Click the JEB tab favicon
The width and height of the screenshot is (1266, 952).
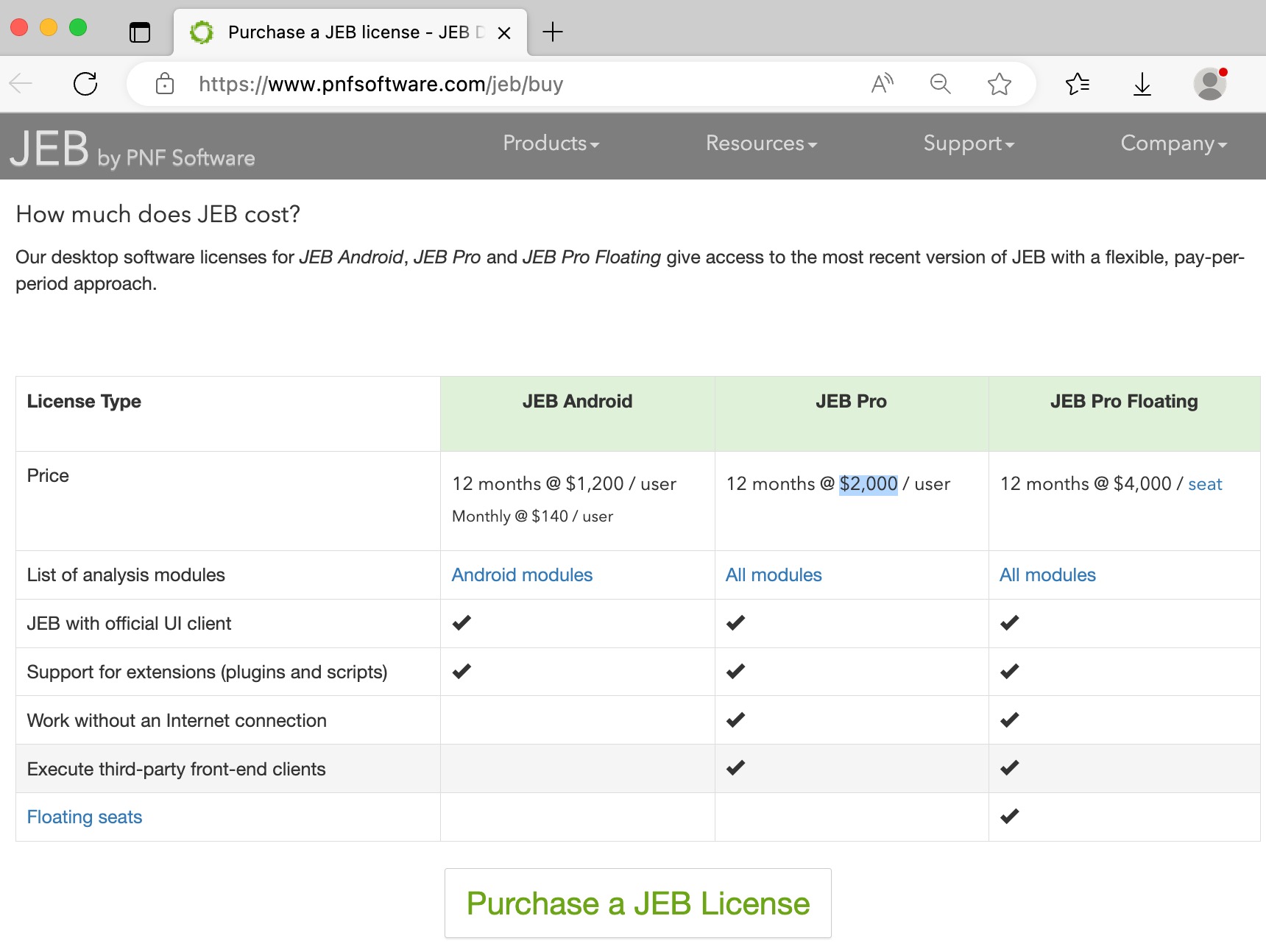tap(202, 32)
